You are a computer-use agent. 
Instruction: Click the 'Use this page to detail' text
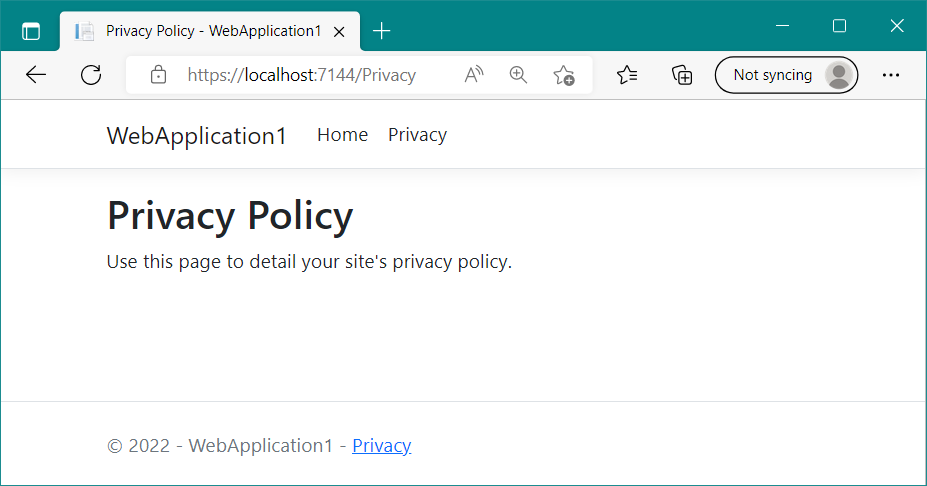(x=309, y=261)
